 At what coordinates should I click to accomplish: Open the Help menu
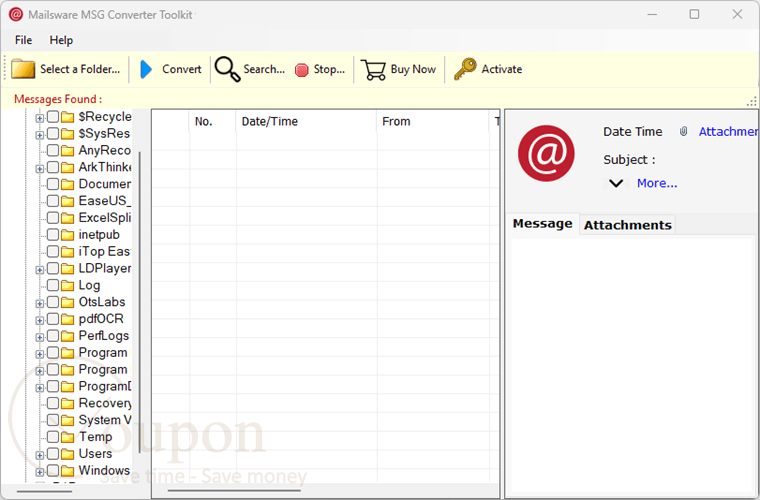point(61,40)
